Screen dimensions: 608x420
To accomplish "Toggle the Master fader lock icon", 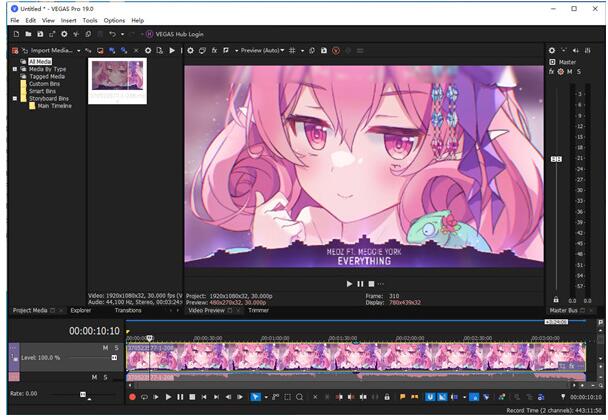I will (x=556, y=300).
